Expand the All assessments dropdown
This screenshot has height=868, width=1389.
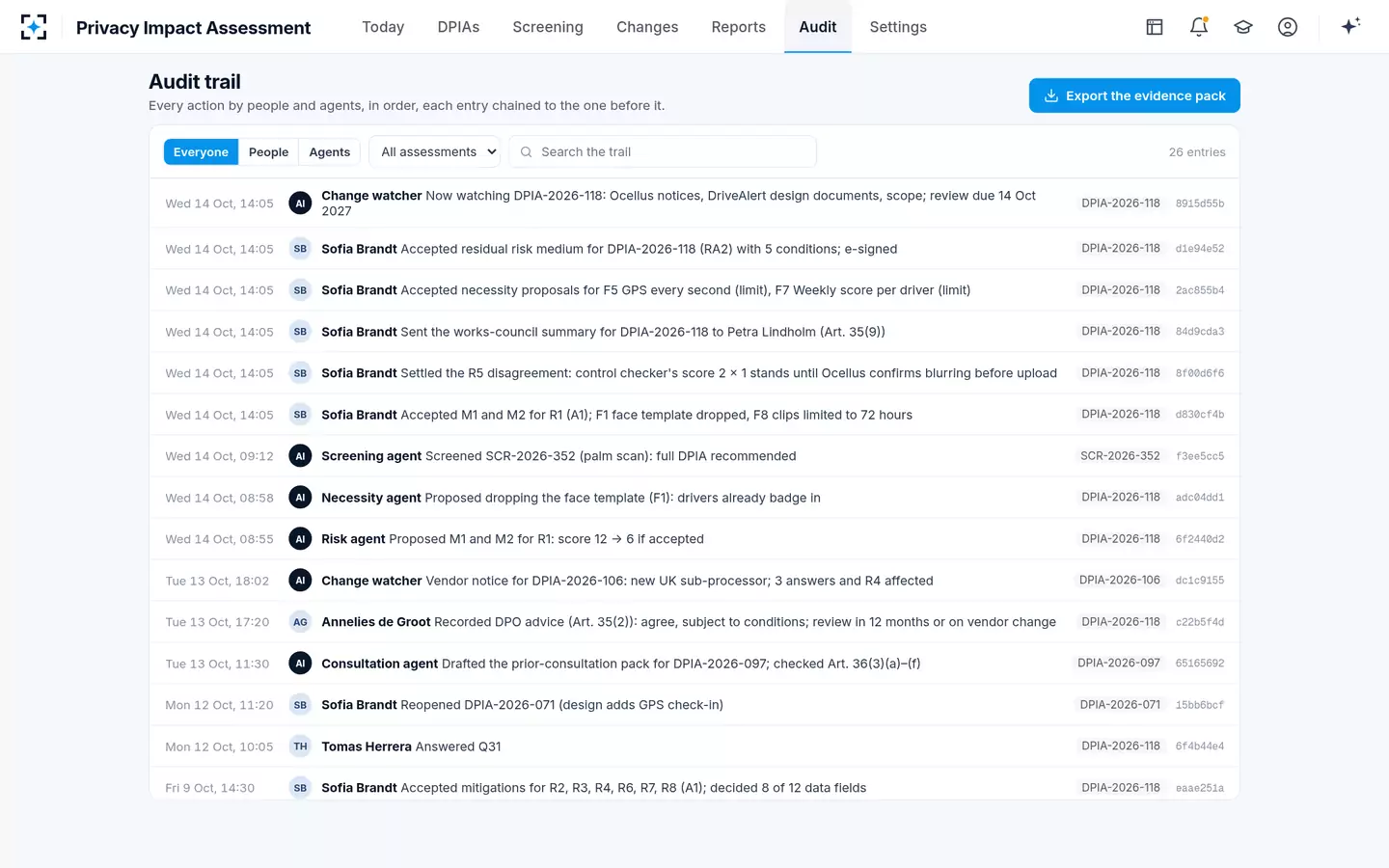pos(435,152)
